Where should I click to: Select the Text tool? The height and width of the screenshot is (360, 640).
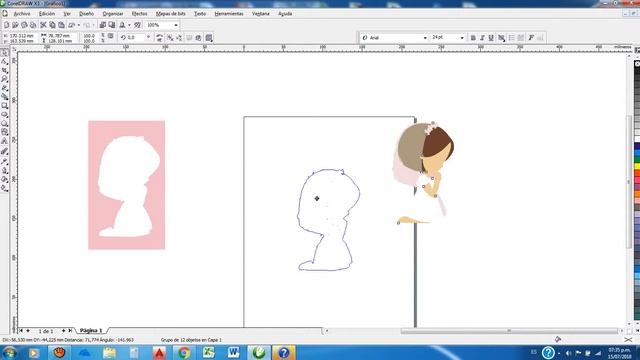pyautogui.click(x=4, y=141)
